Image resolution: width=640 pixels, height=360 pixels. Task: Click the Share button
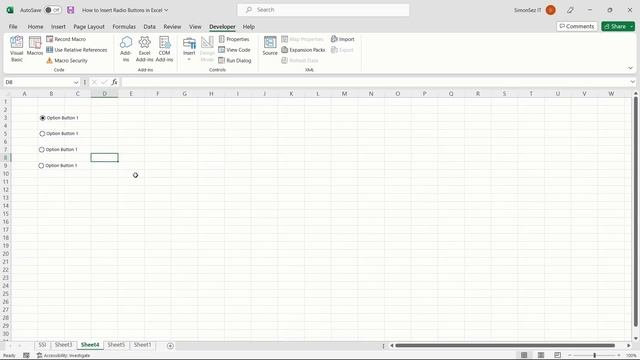(615, 26)
